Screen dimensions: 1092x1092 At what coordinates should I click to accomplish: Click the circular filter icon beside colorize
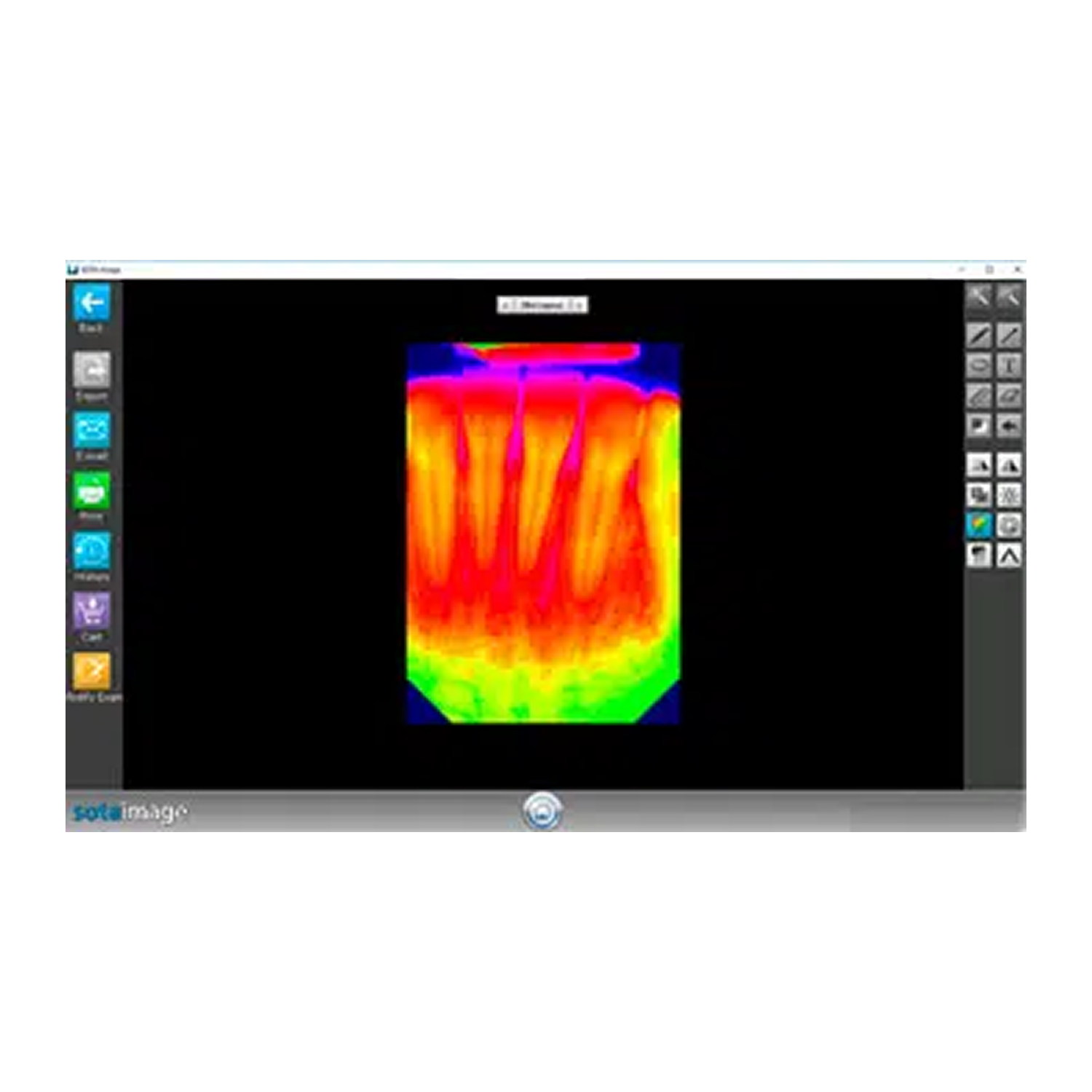(1009, 525)
